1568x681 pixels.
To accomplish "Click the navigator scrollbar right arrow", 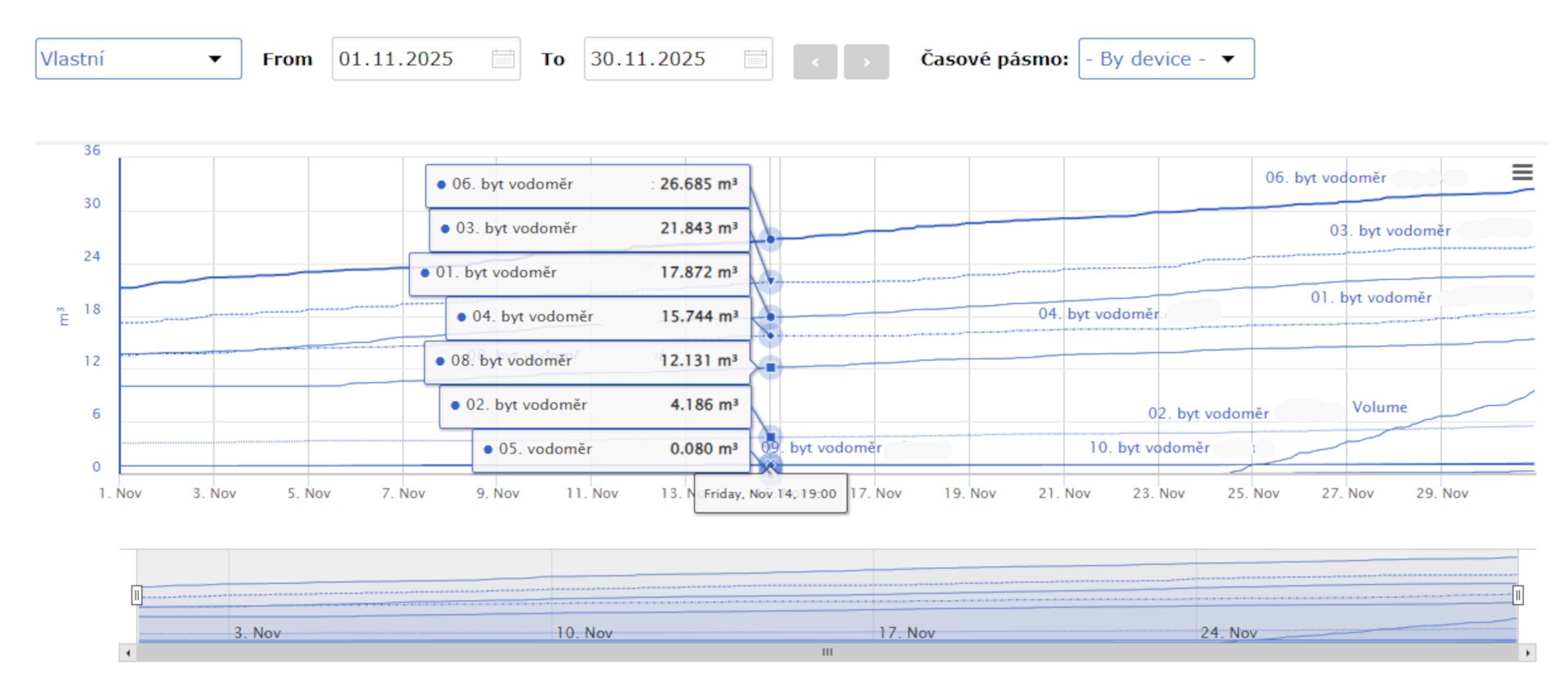I will click(x=1527, y=652).
